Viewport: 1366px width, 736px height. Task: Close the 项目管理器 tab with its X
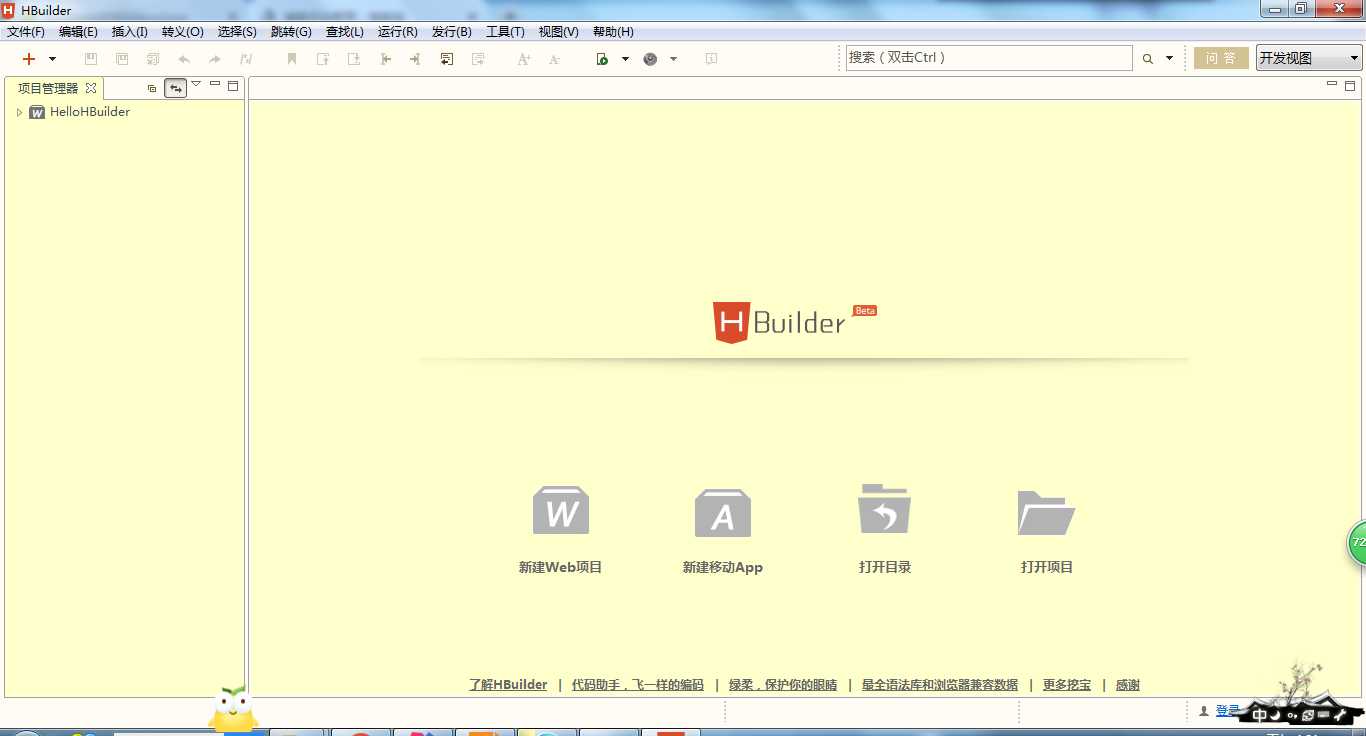pos(91,88)
